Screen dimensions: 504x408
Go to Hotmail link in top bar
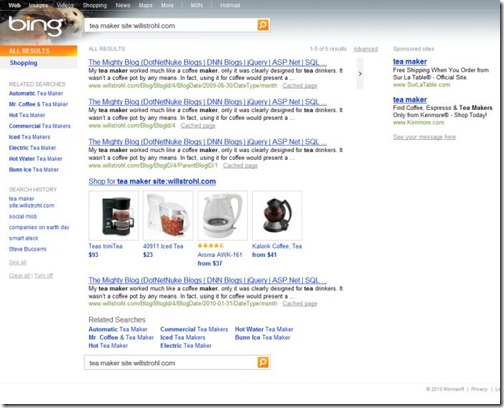click(230, 5)
